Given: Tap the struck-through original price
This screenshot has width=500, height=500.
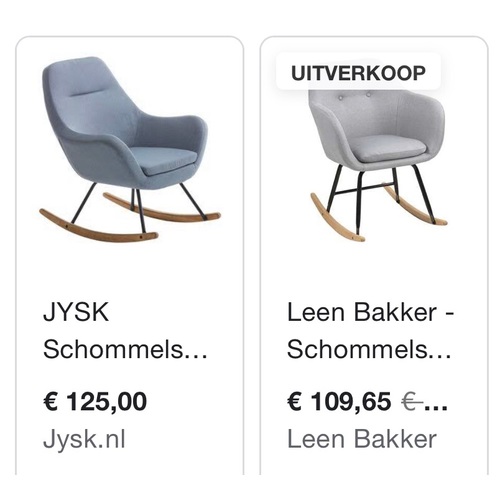Looking at the screenshot, I should pyautogui.click(x=424, y=402).
